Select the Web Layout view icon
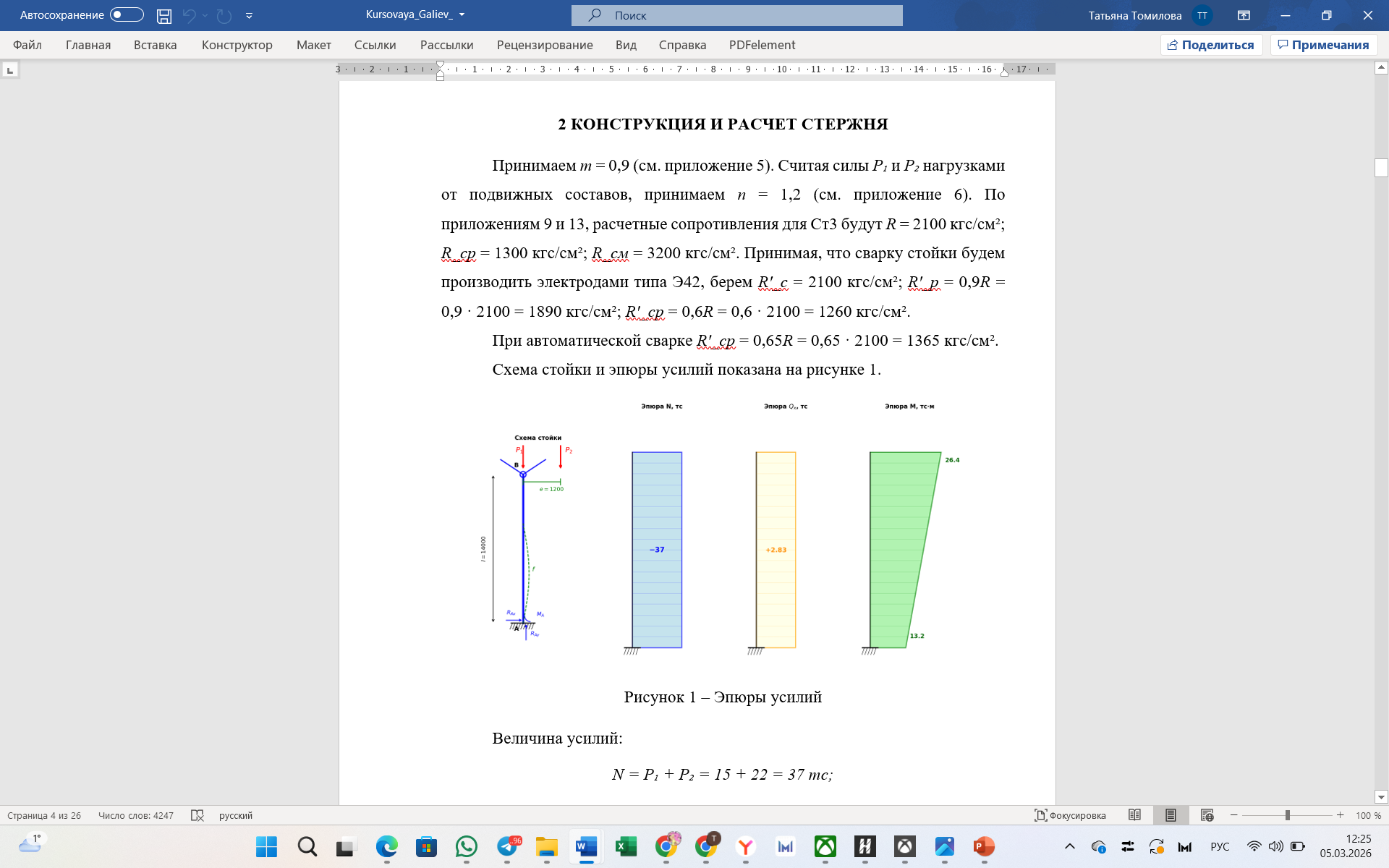Screen dimensions: 1389x868 pyautogui.click(x=1207, y=815)
